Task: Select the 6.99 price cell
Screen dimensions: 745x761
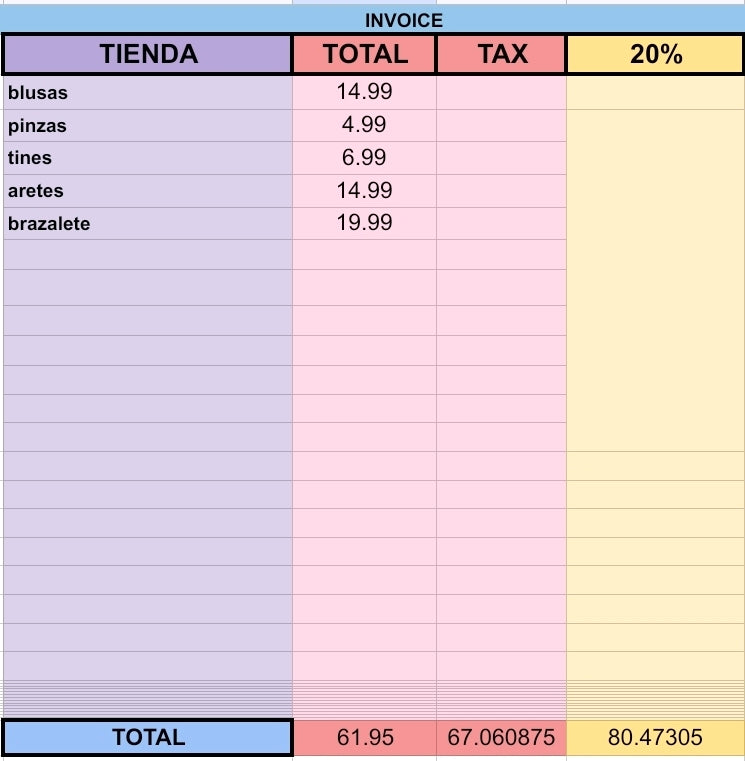Action: click(x=364, y=158)
